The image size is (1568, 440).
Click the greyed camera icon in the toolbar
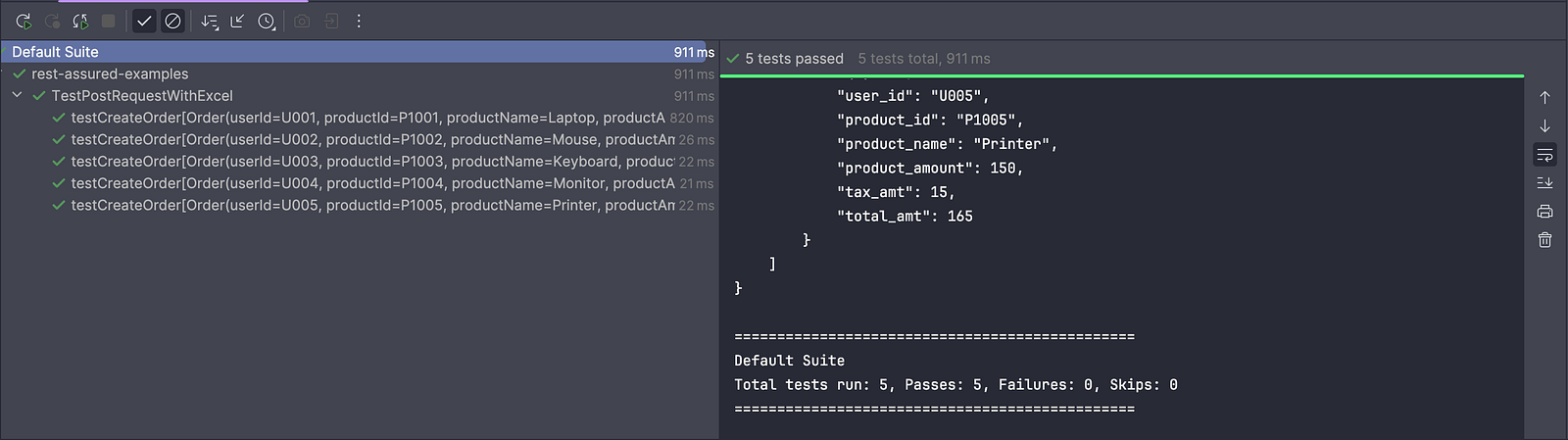[x=302, y=21]
